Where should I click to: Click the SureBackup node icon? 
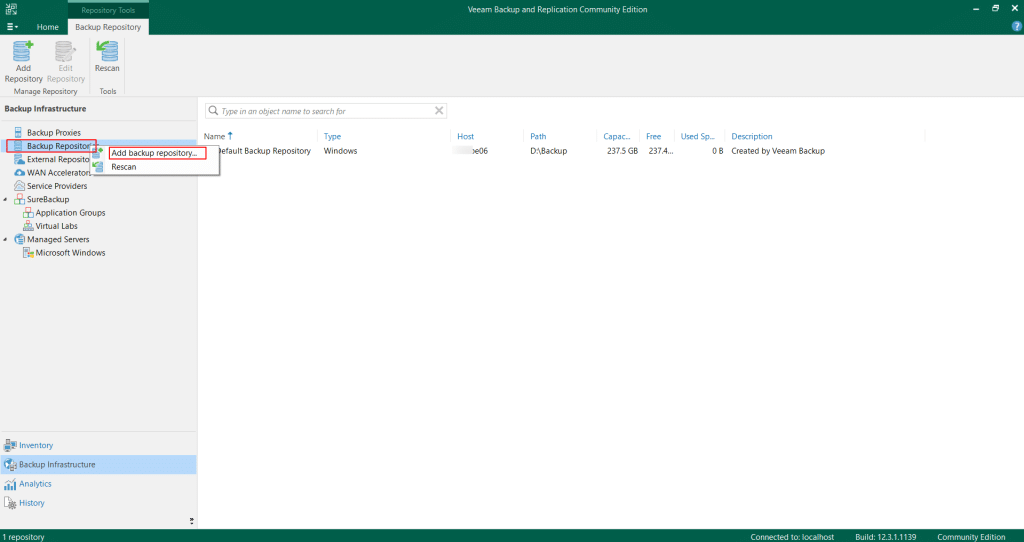pyautogui.click(x=19, y=199)
